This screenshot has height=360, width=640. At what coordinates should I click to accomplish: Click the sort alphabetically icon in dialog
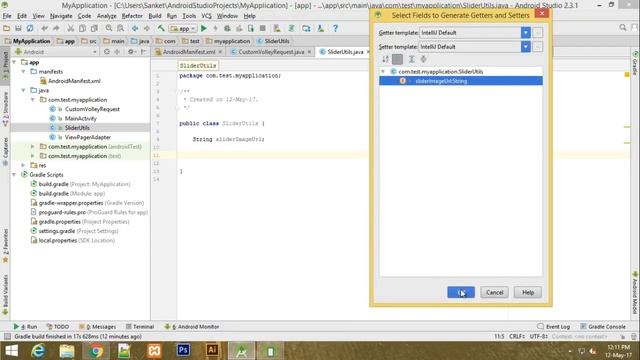385,59
